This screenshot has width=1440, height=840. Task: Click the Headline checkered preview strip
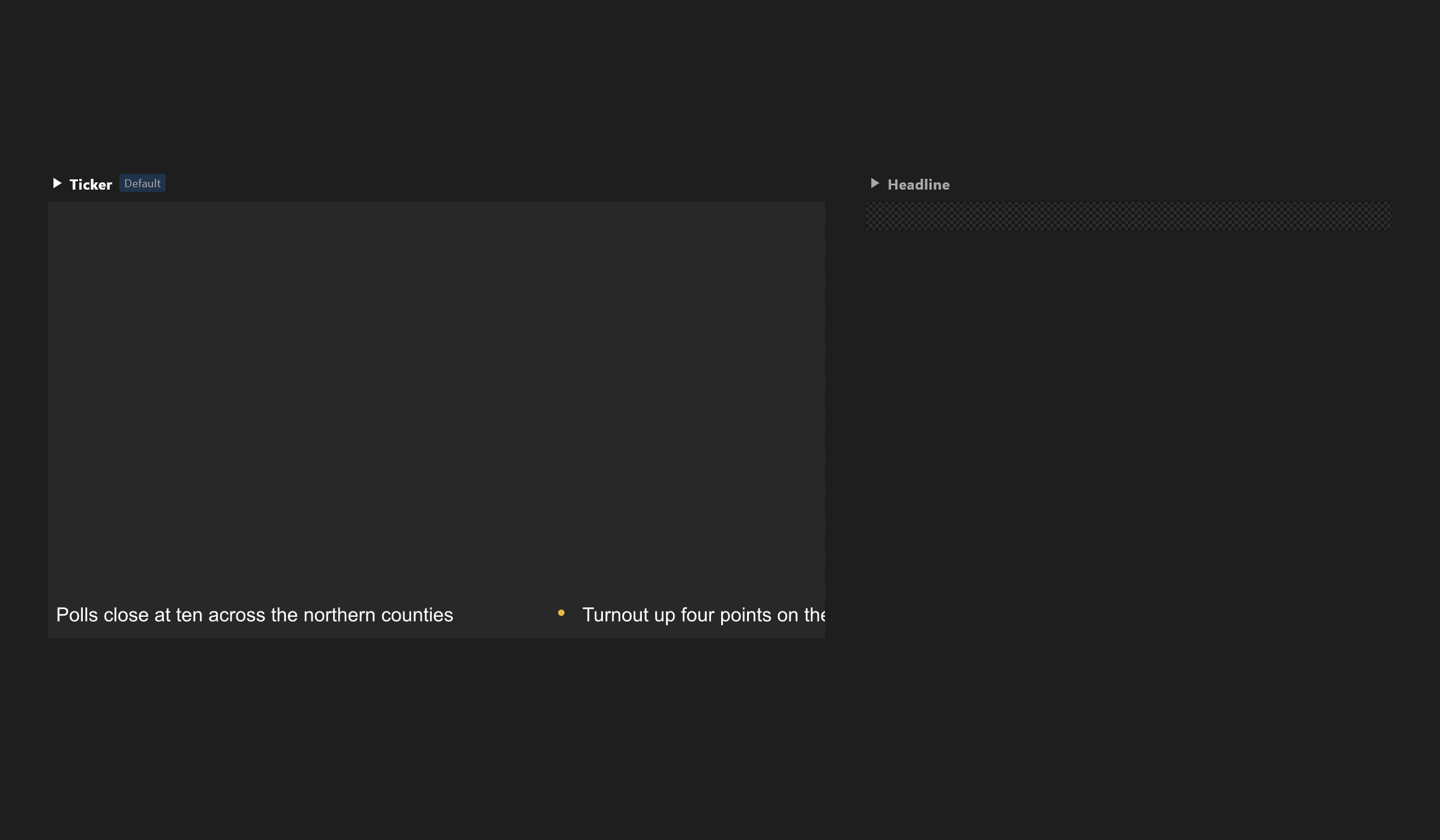point(1128,216)
